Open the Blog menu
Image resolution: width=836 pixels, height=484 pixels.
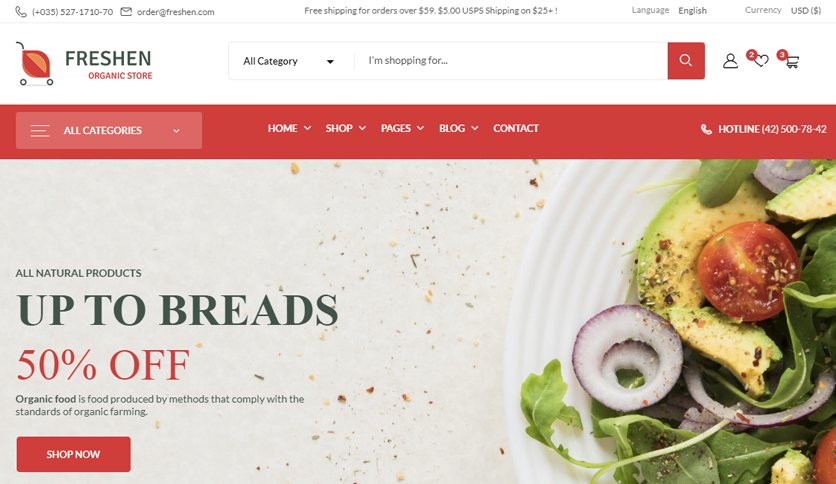tap(459, 128)
